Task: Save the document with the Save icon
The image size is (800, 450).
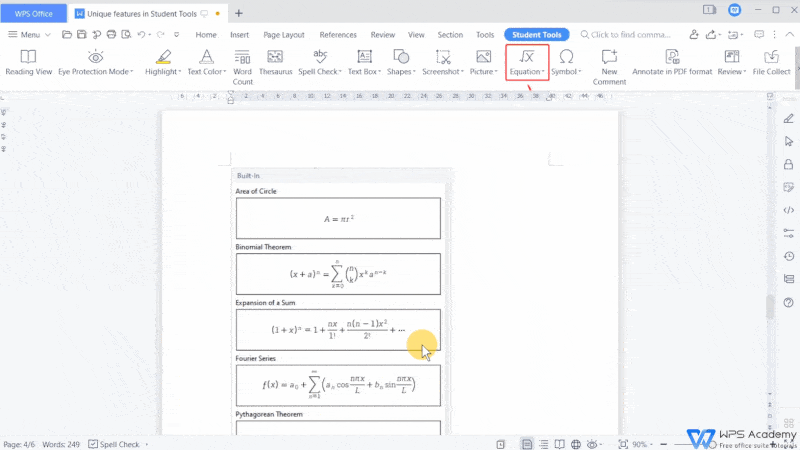Action: (82, 35)
